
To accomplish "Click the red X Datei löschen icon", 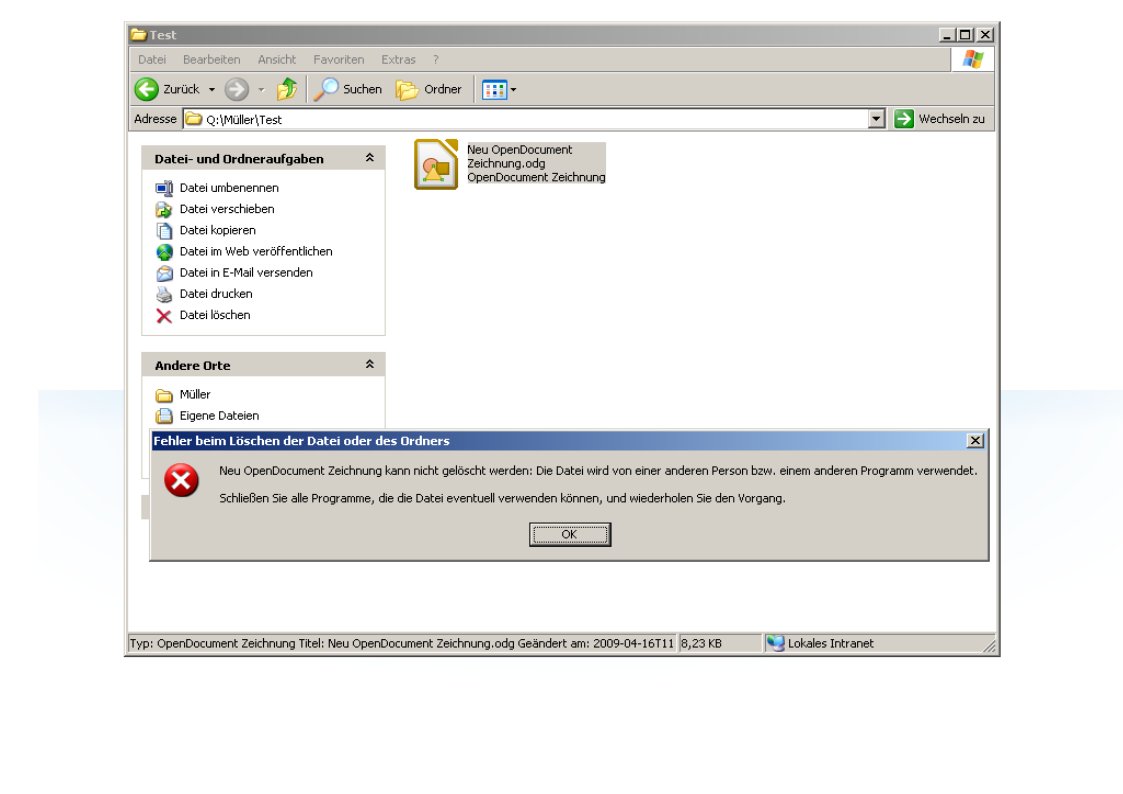I will point(164,316).
